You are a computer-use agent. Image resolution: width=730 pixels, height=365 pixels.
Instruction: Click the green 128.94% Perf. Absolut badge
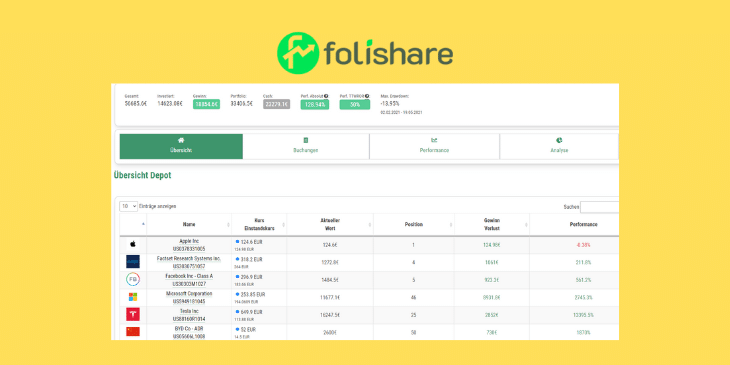tap(315, 104)
